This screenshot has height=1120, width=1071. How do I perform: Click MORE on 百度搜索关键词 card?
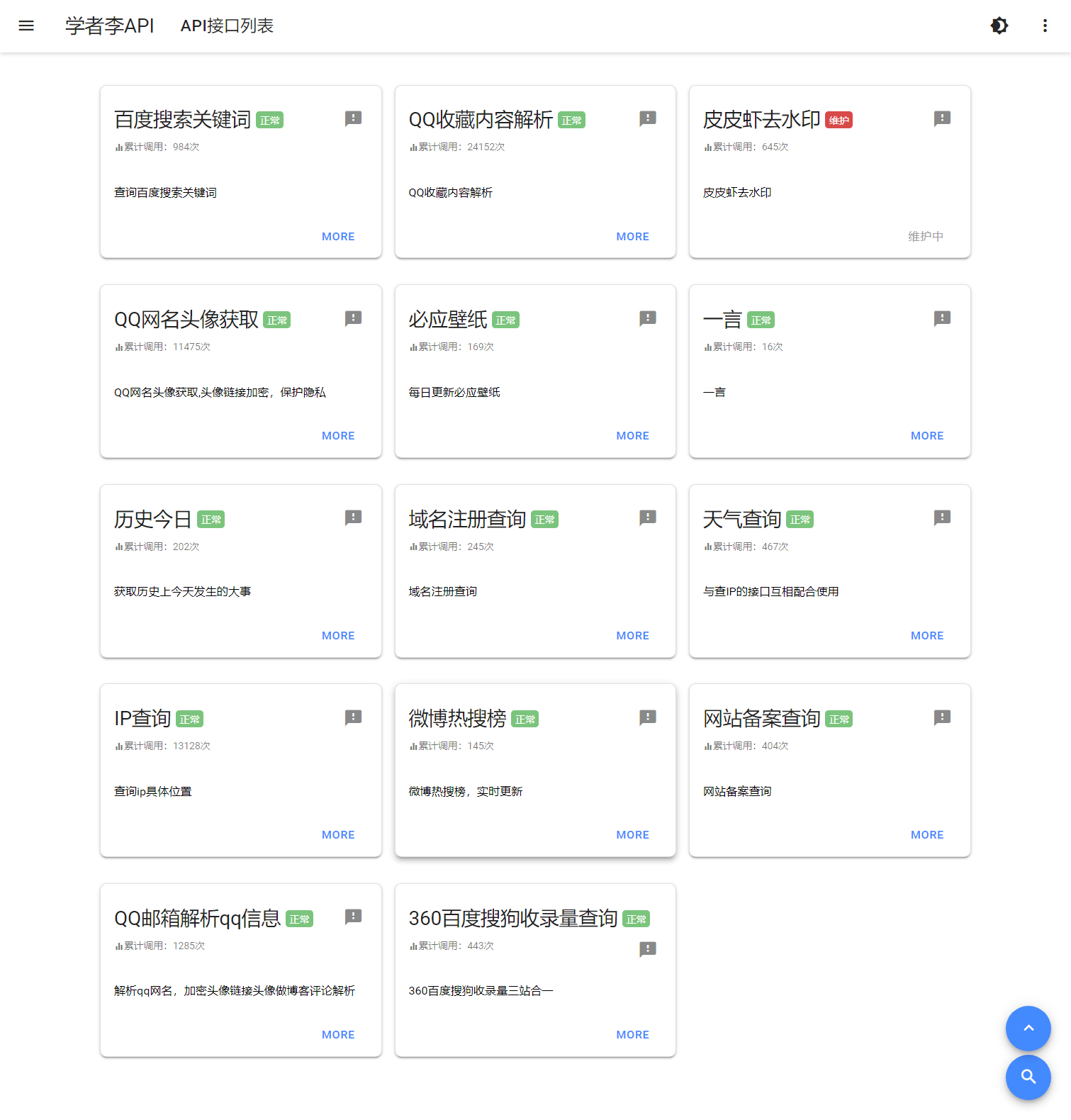pyautogui.click(x=338, y=237)
